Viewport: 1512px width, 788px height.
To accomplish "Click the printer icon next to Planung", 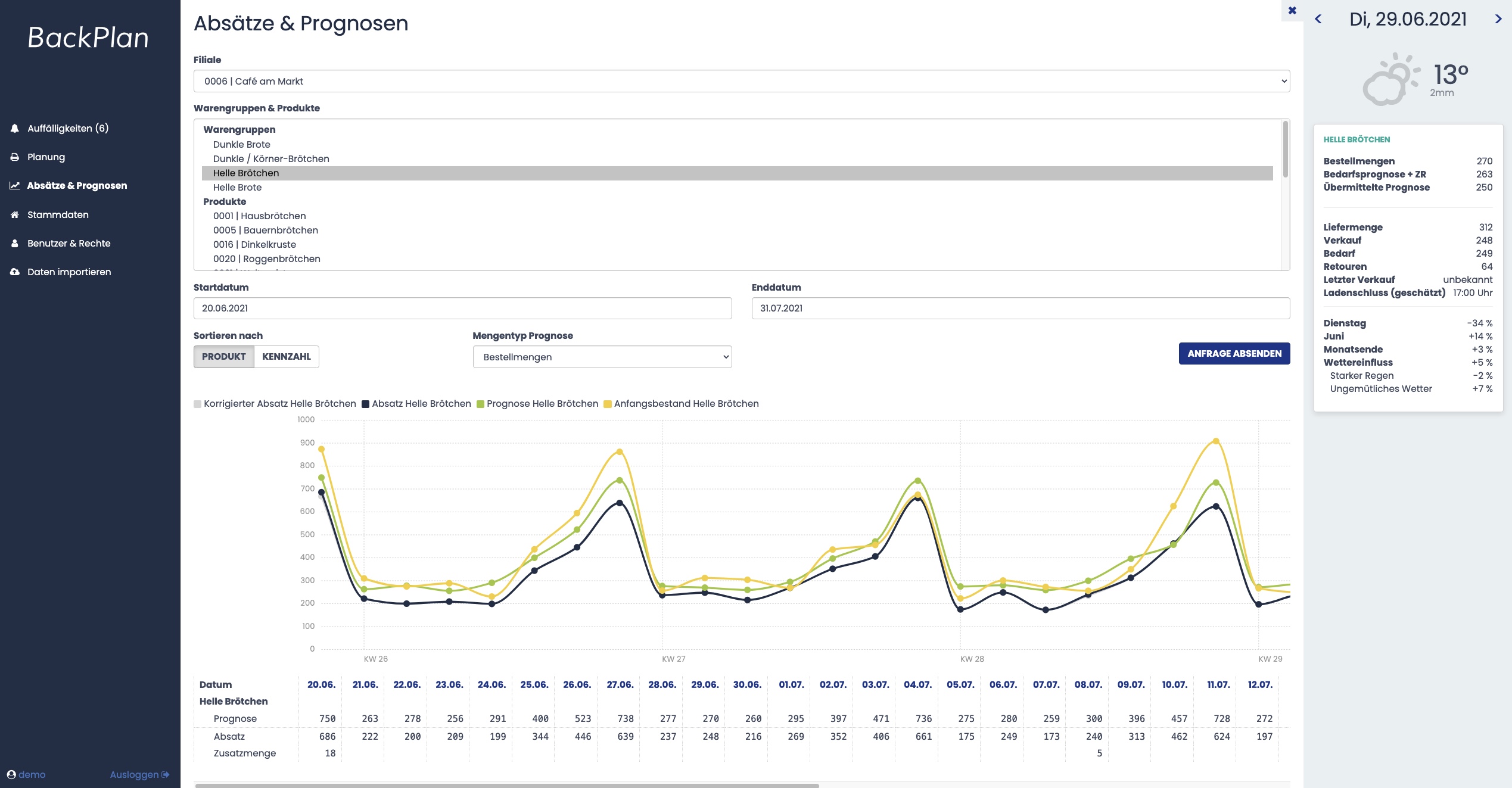I will (x=15, y=157).
